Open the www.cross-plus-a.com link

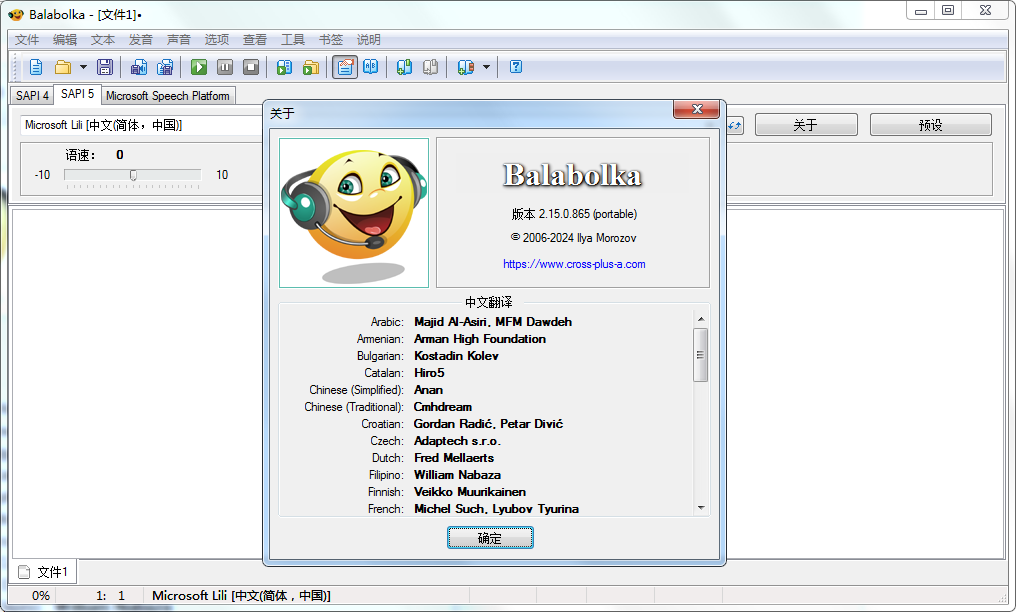574,264
